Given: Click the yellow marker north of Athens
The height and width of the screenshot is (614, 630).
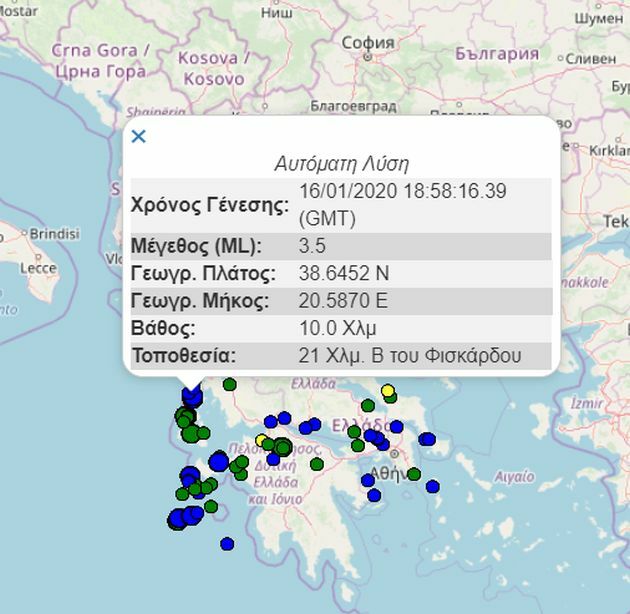Looking at the screenshot, I should [x=387, y=390].
